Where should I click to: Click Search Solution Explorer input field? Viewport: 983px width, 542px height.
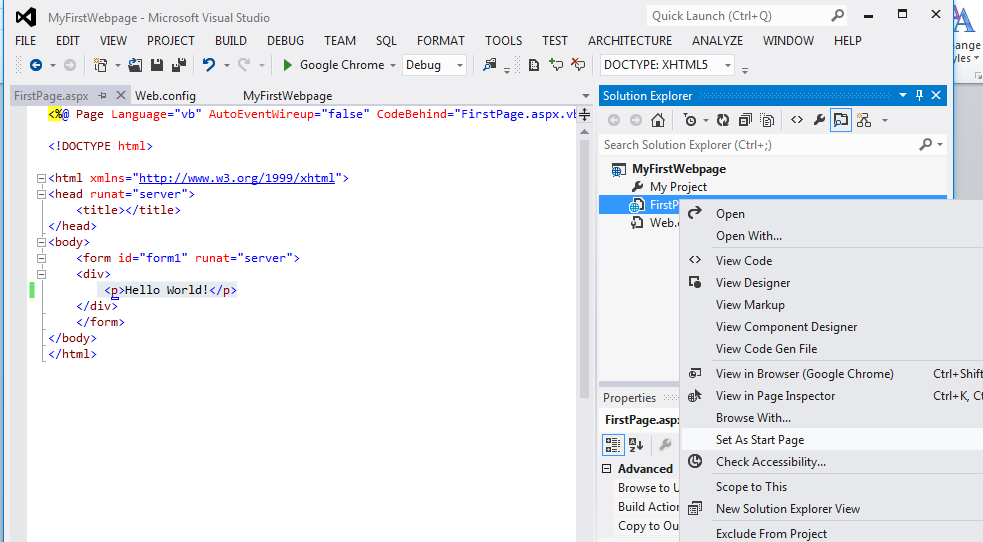759,145
